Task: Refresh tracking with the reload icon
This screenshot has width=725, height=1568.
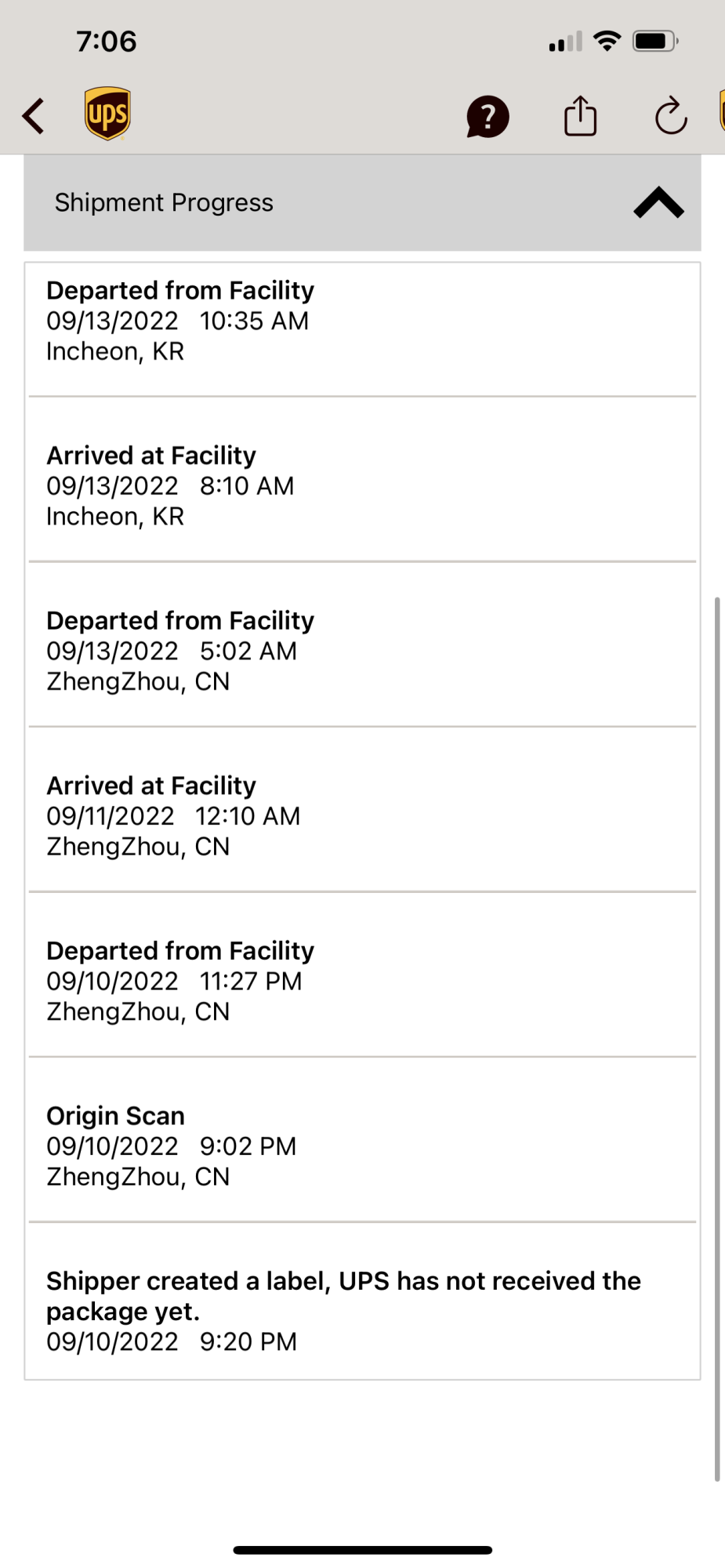Action: [671, 116]
